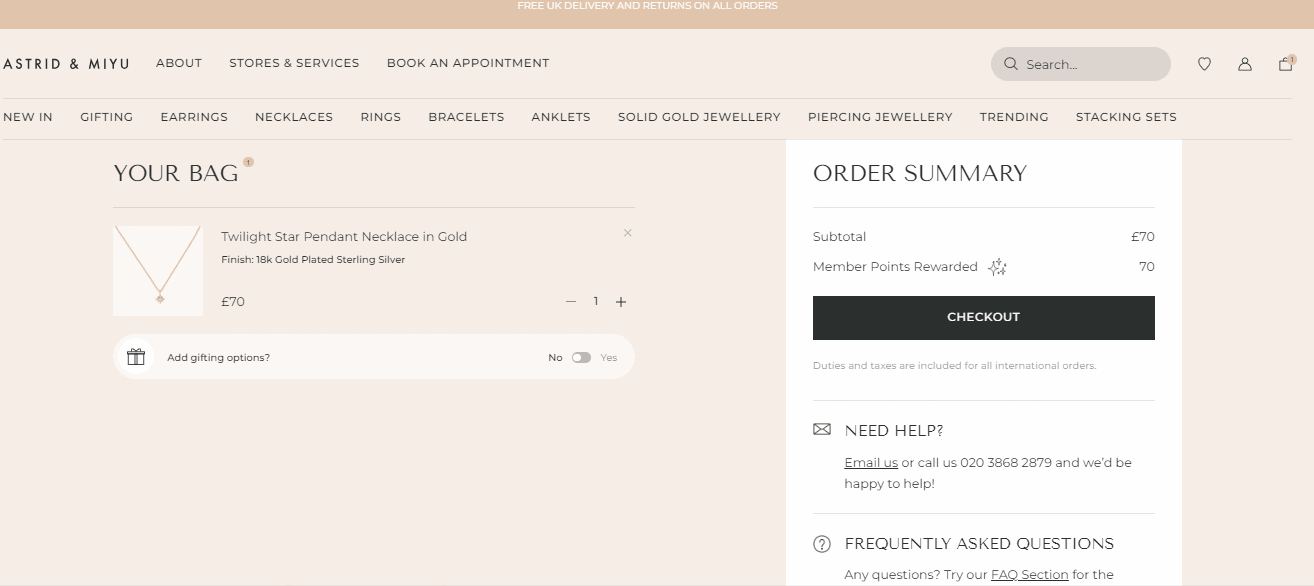Click the Your Bag heading

coord(176,174)
